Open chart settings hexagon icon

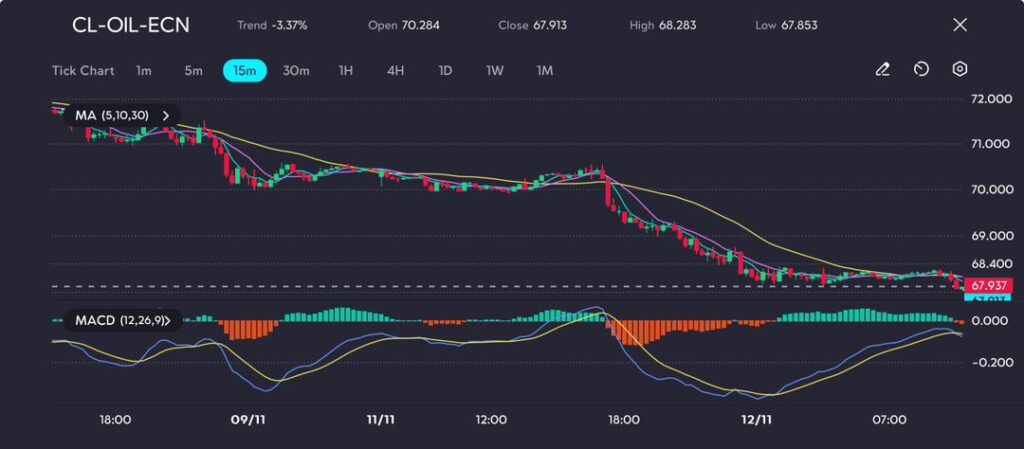click(959, 70)
